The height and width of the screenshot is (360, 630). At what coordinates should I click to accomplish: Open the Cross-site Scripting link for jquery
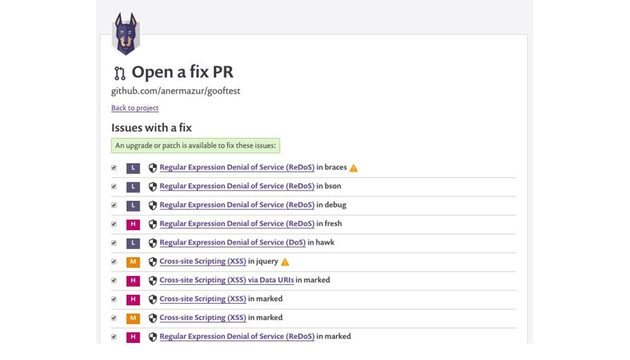pos(203,262)
